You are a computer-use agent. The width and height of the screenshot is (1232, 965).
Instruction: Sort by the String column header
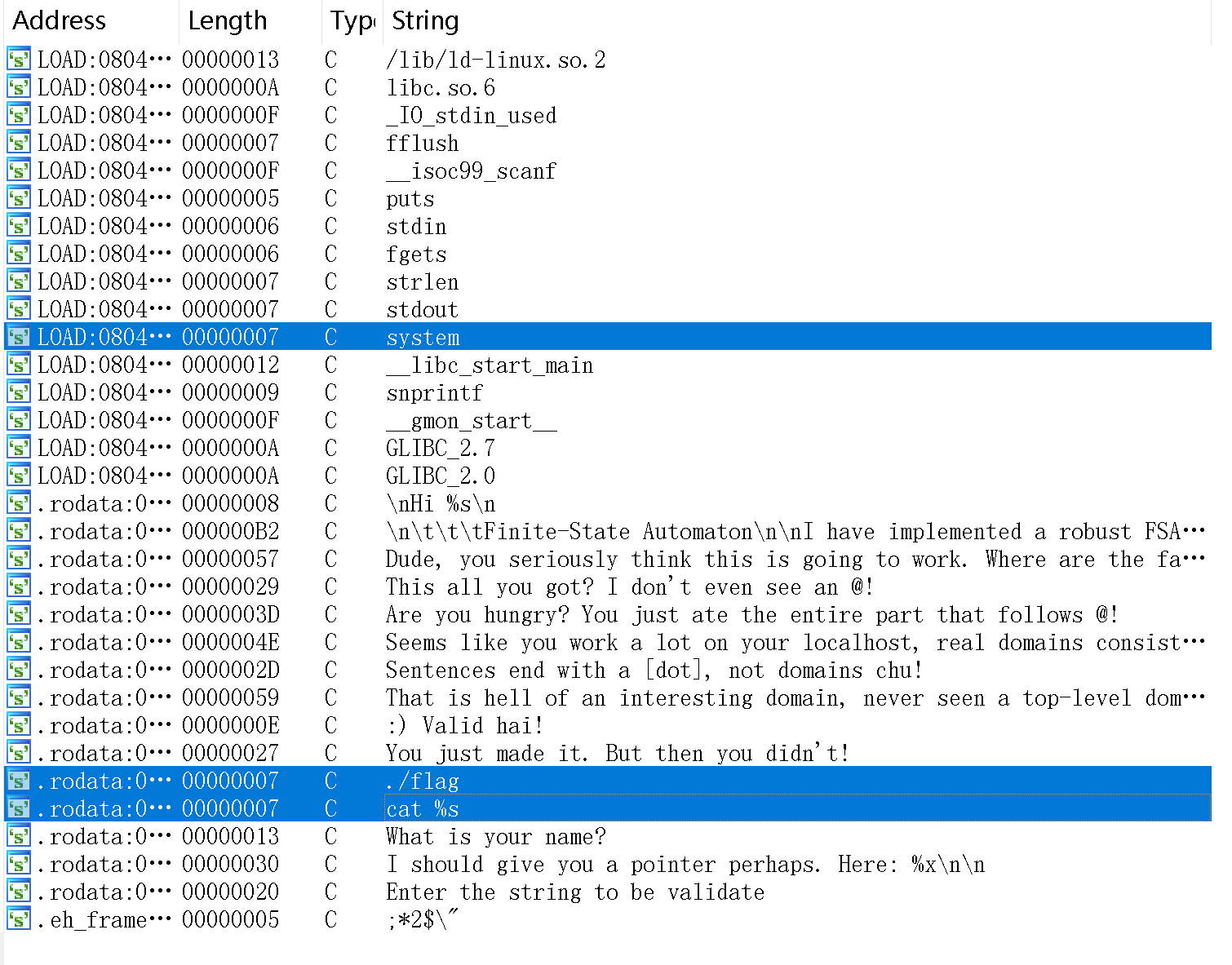pos(425,20)
